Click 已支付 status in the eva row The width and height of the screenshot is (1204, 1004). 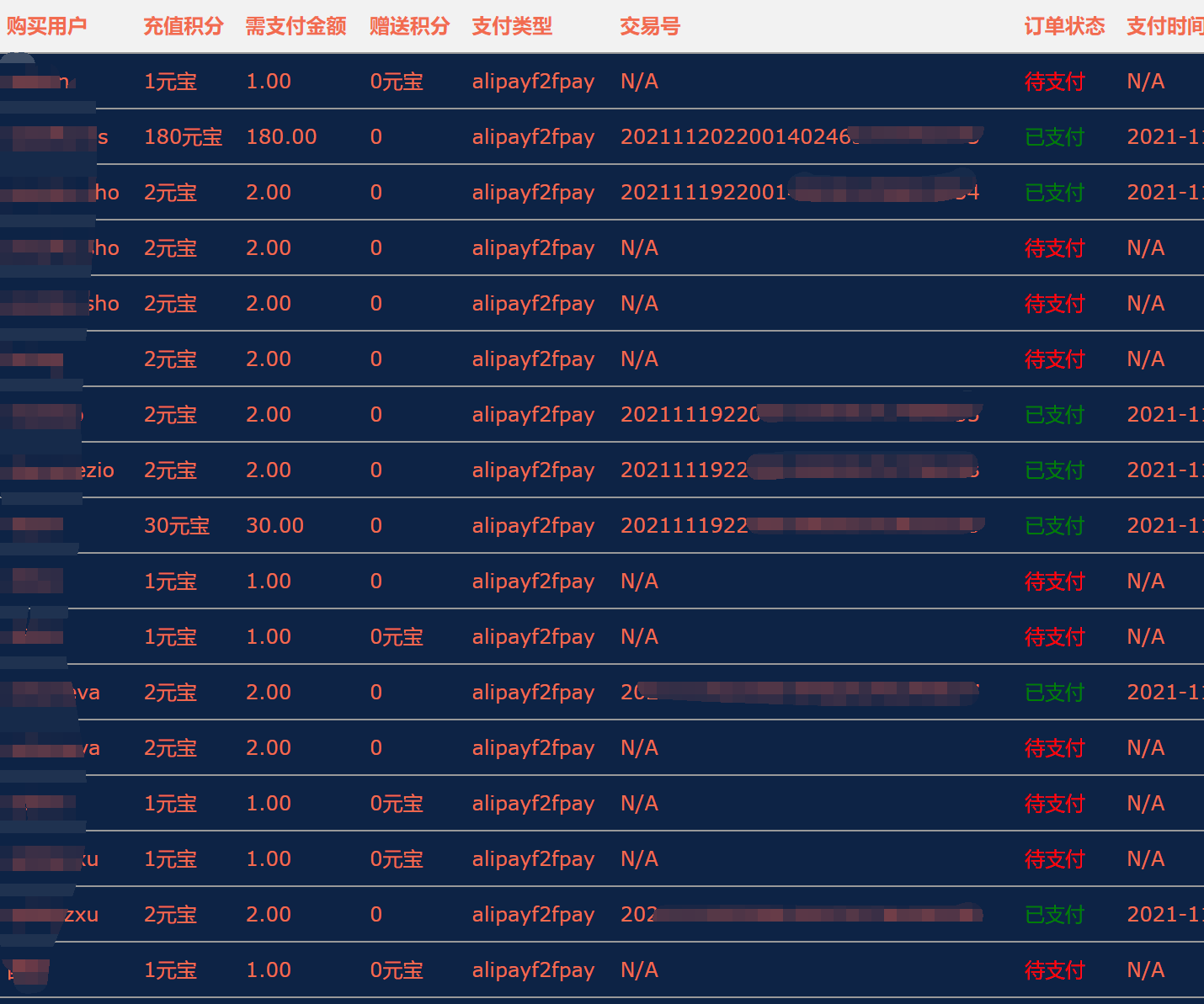point(1054,693)
